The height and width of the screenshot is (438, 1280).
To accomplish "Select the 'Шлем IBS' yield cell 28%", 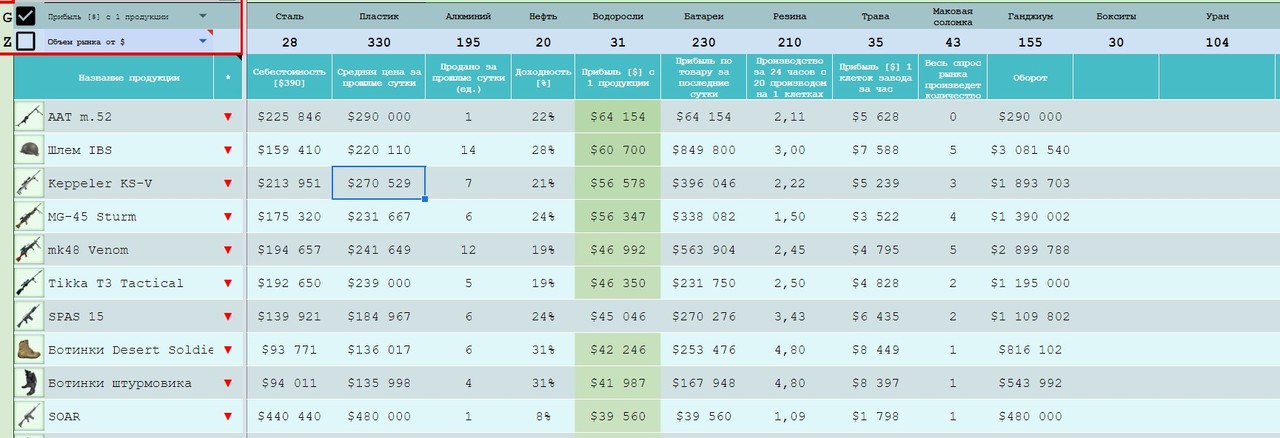I will (x=543, y=150).
